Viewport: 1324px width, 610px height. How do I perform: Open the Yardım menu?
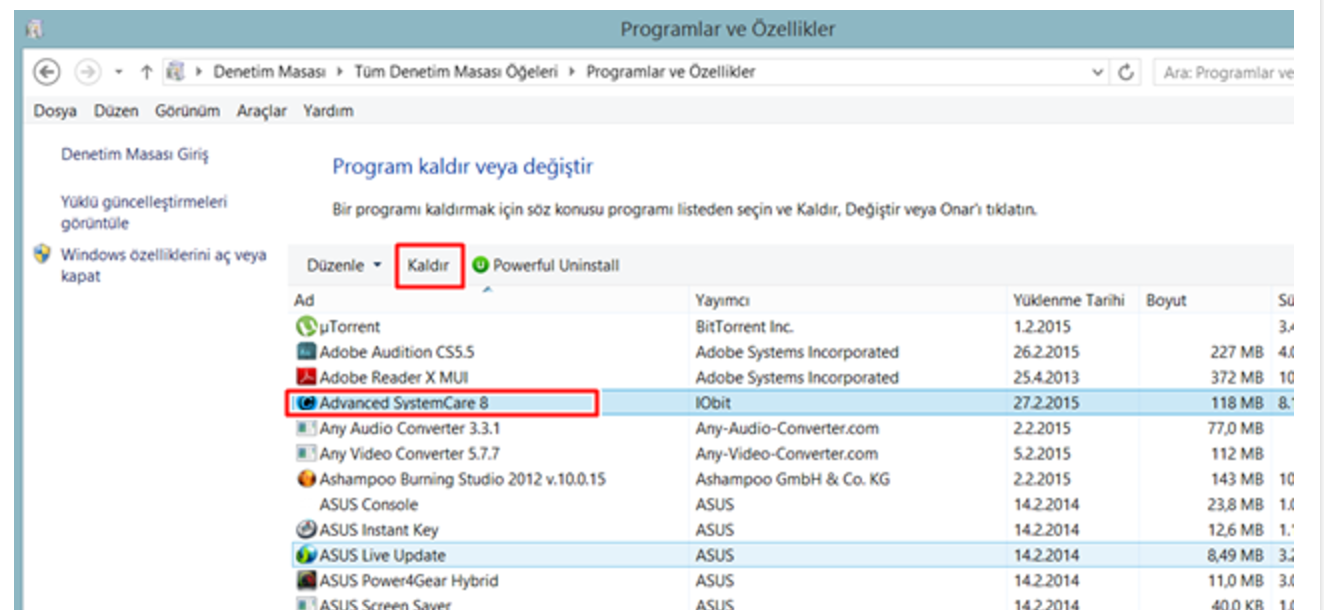pos(328,111)
